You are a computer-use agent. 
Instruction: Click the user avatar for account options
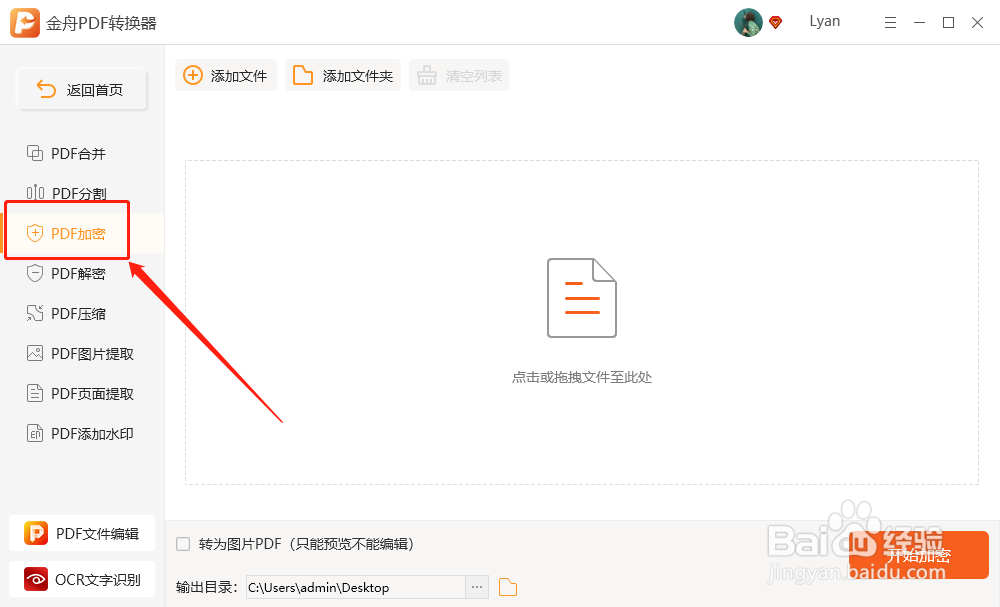click(x=748, y=21)
